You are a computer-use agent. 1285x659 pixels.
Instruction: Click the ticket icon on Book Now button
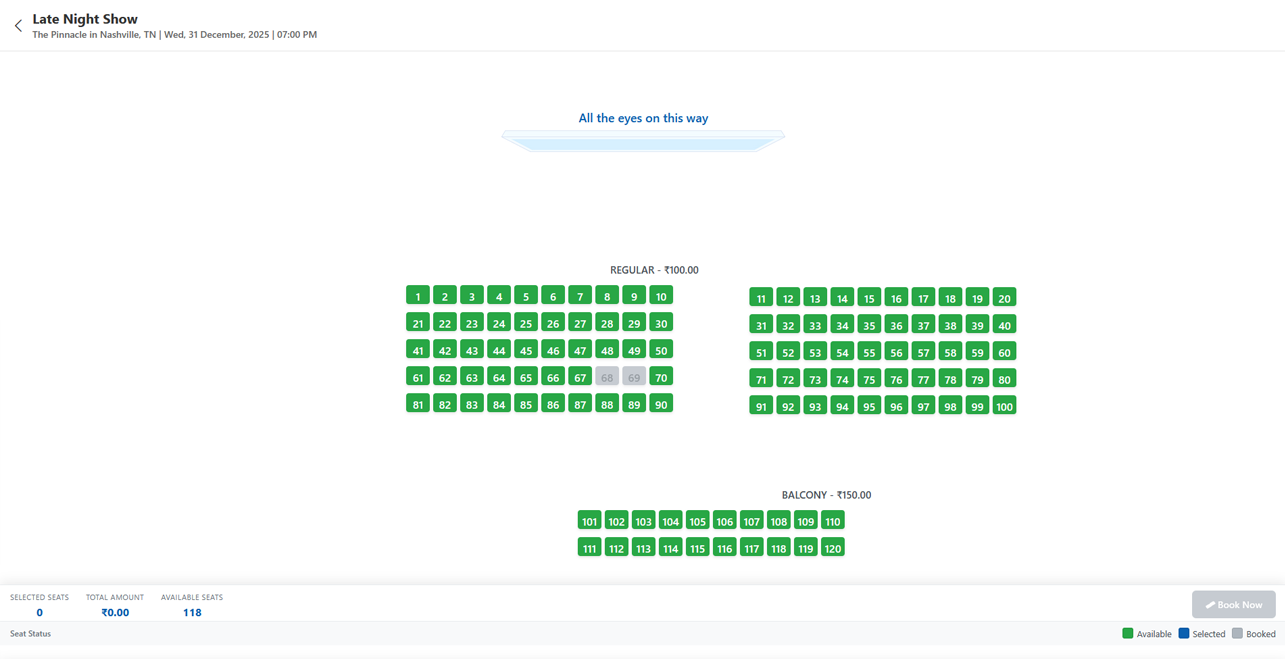(x=1212, y=604)
